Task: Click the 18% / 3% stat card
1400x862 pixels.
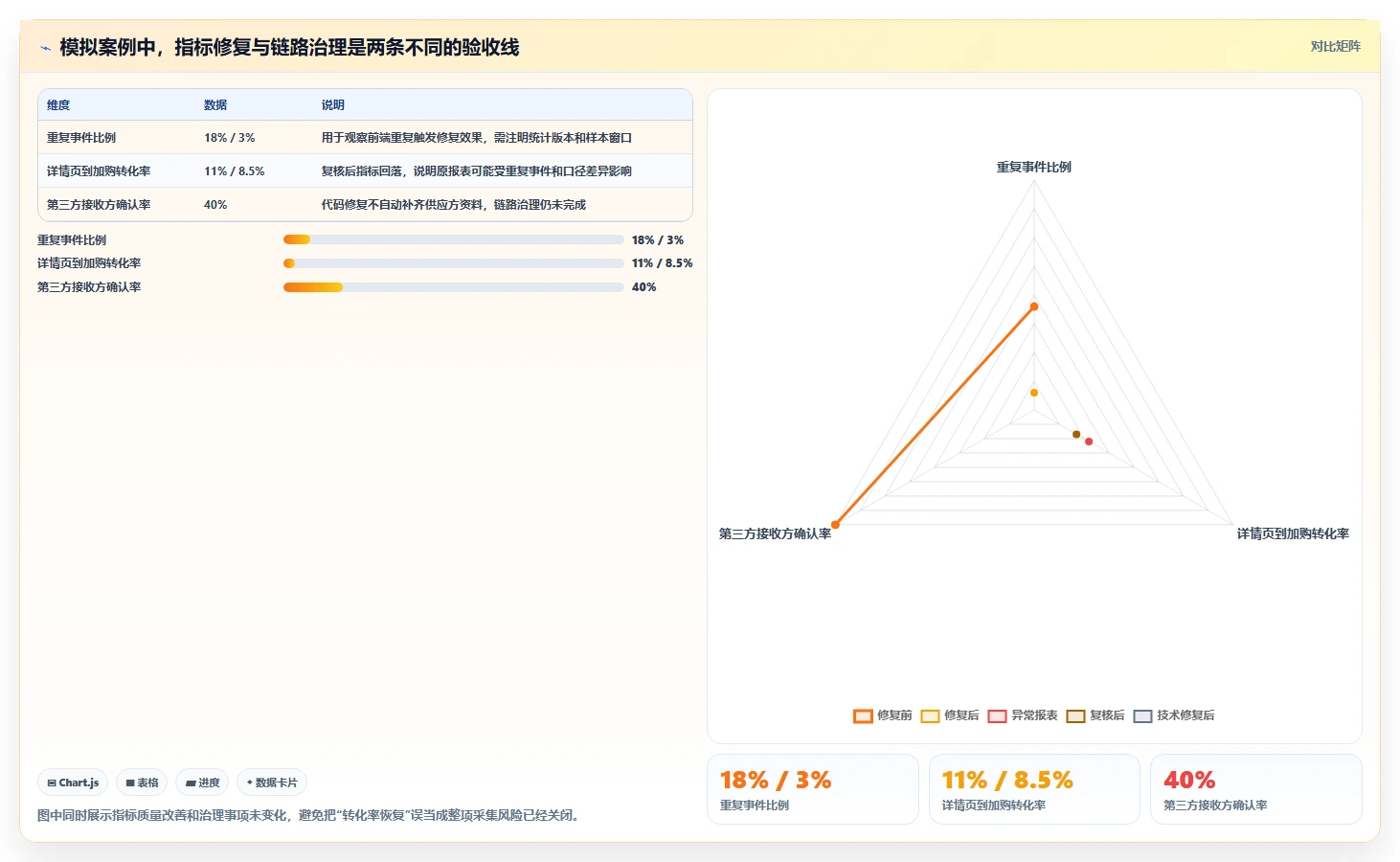Action: pyautogui.click(x=812, y=789)
